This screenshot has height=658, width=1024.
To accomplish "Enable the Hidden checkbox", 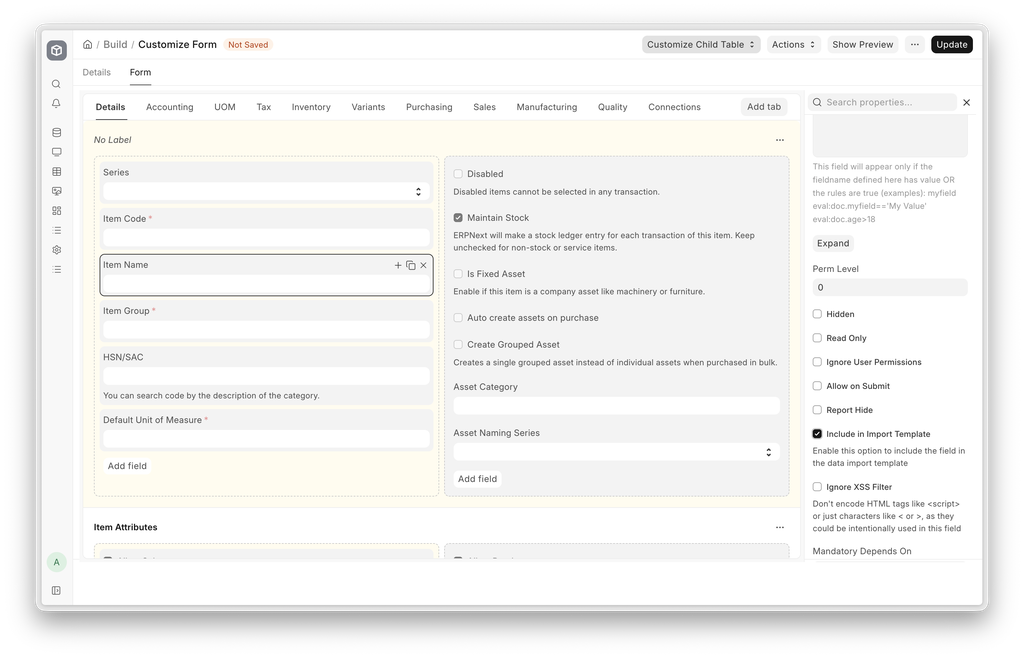I will 817,314.
